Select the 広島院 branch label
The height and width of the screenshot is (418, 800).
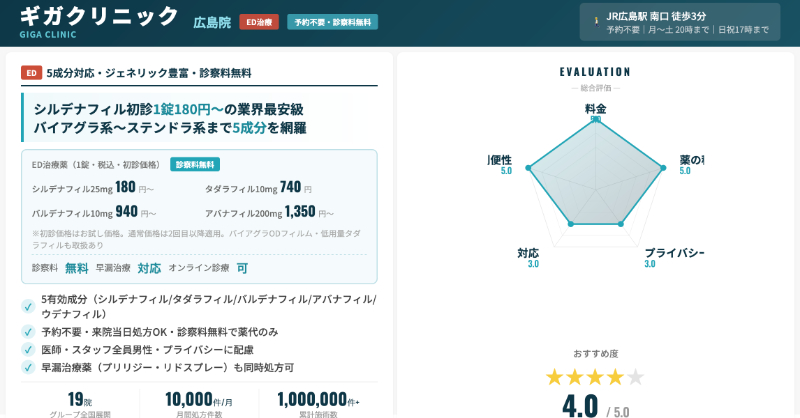(x=211, y=21)
